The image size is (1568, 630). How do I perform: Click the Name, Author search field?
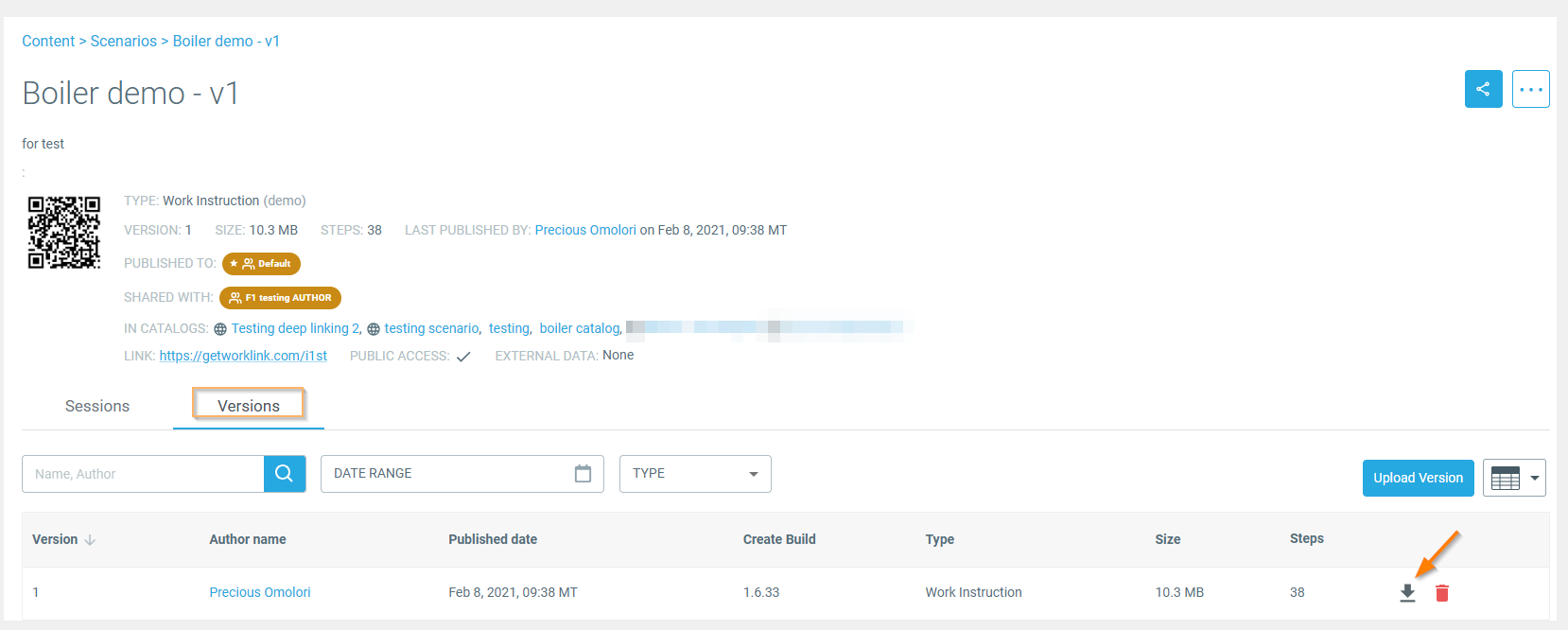click(143, 474)
